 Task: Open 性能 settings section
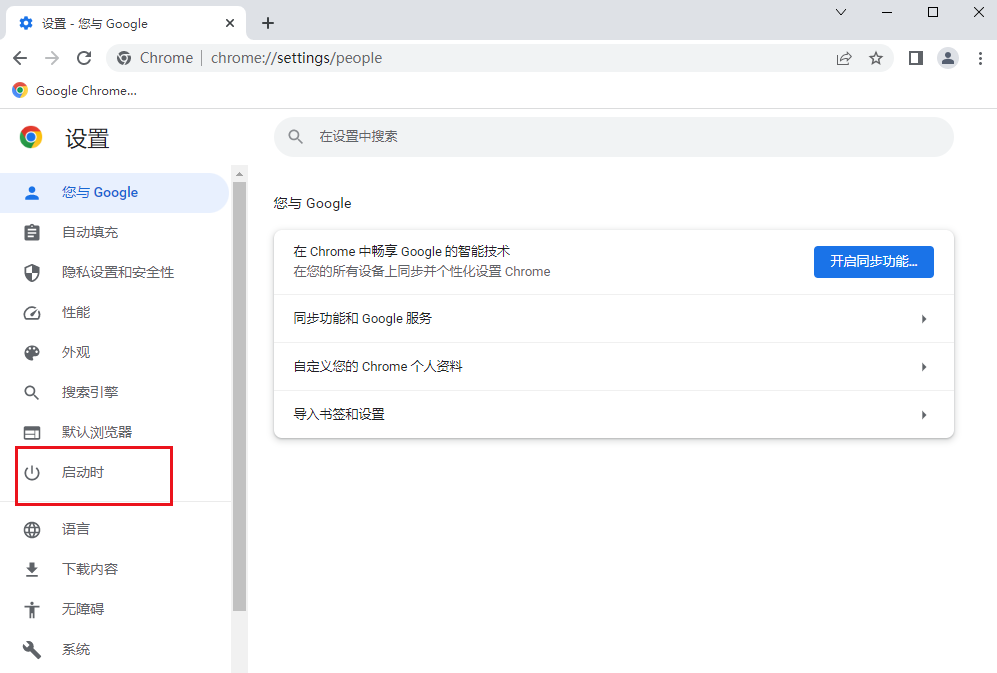(x=114, y=312)
